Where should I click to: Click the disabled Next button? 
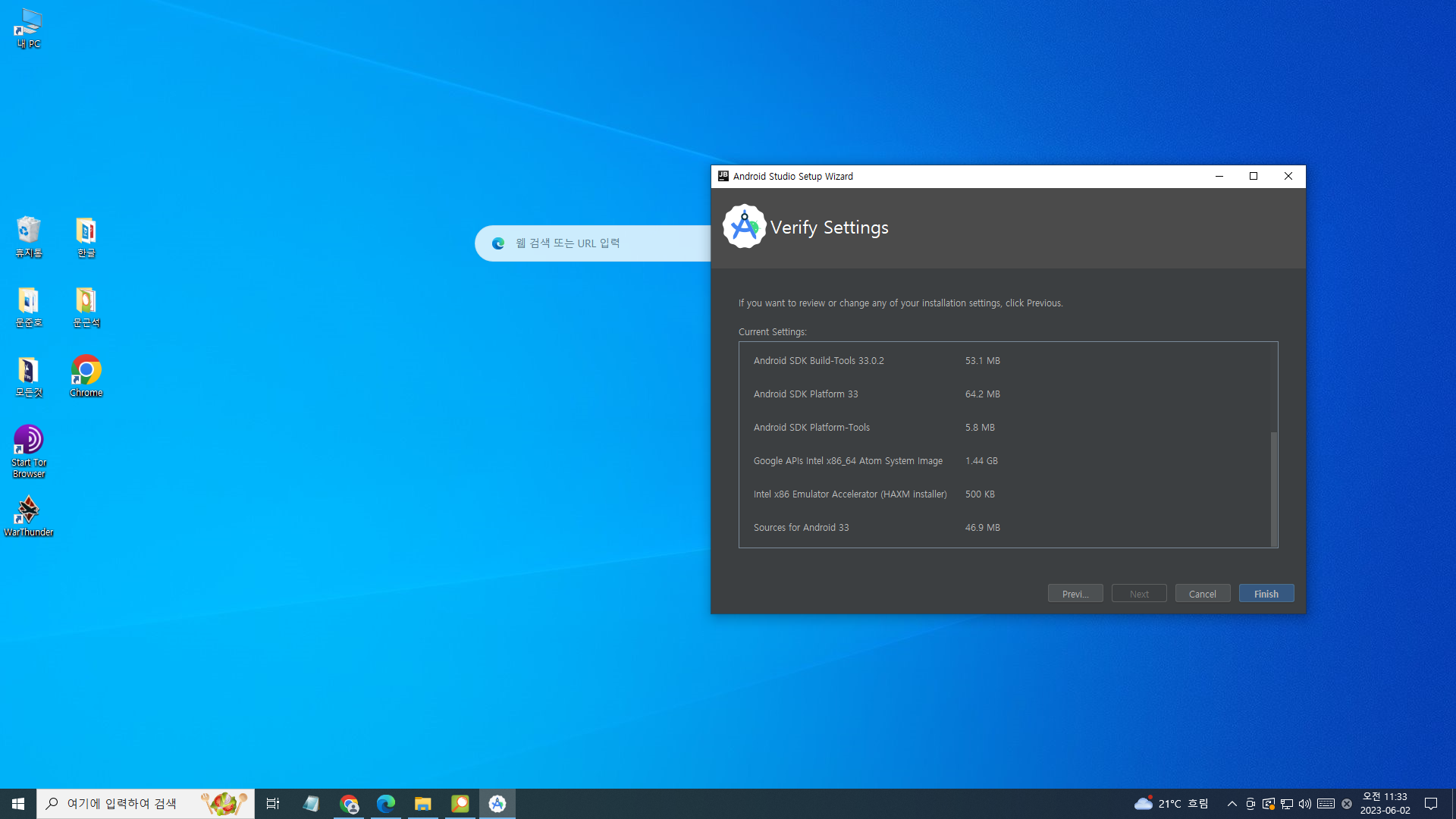[1138, 594]
